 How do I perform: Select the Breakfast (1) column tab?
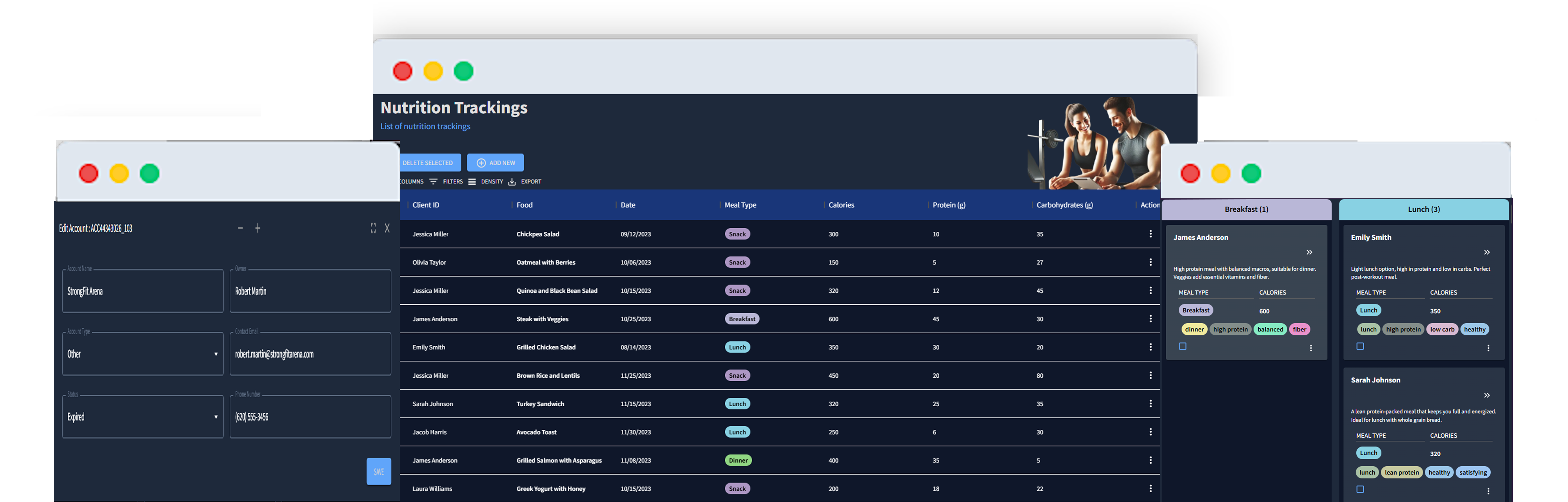pos(1246,209)
